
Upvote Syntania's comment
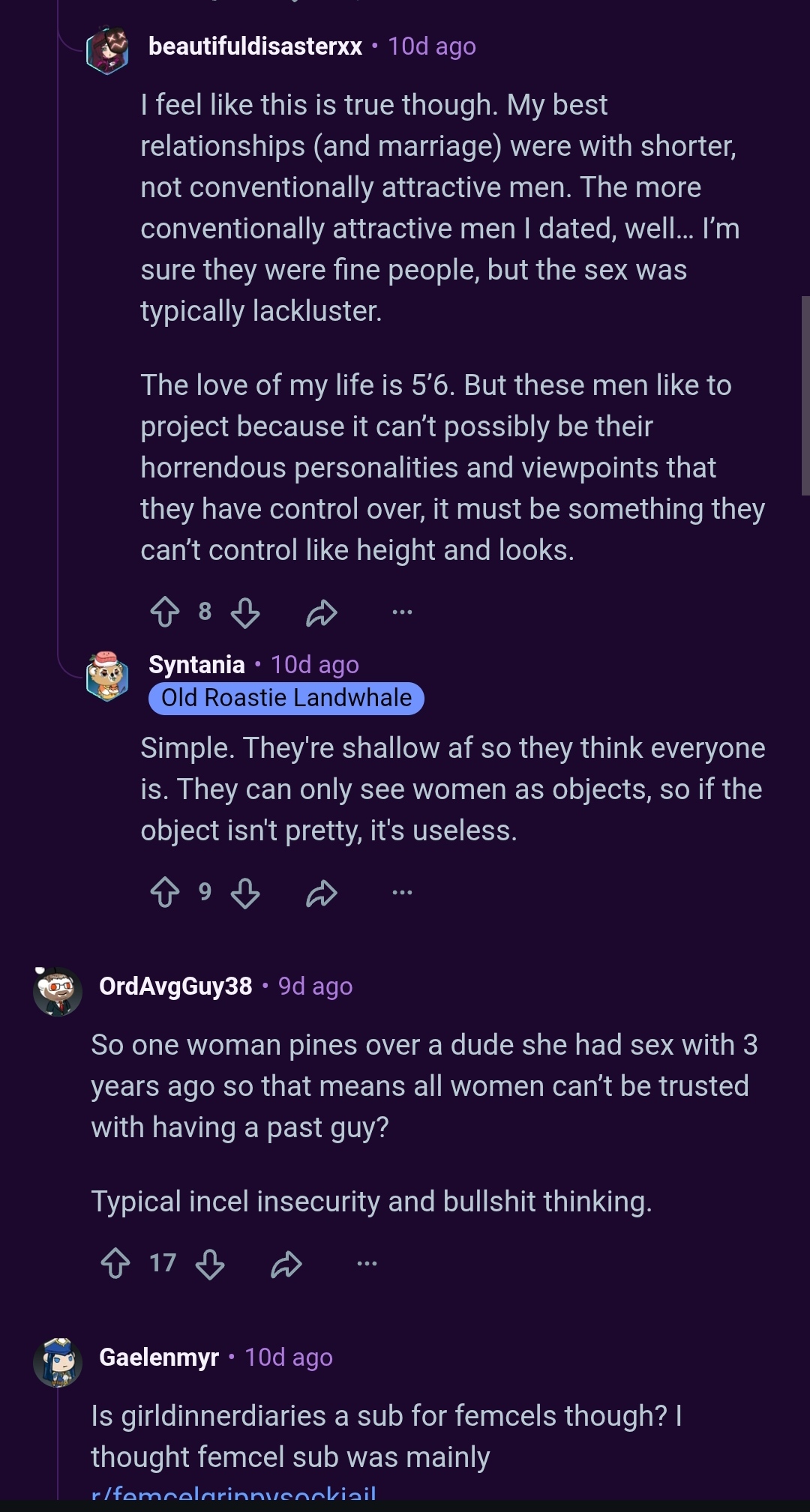click(165, 892)
